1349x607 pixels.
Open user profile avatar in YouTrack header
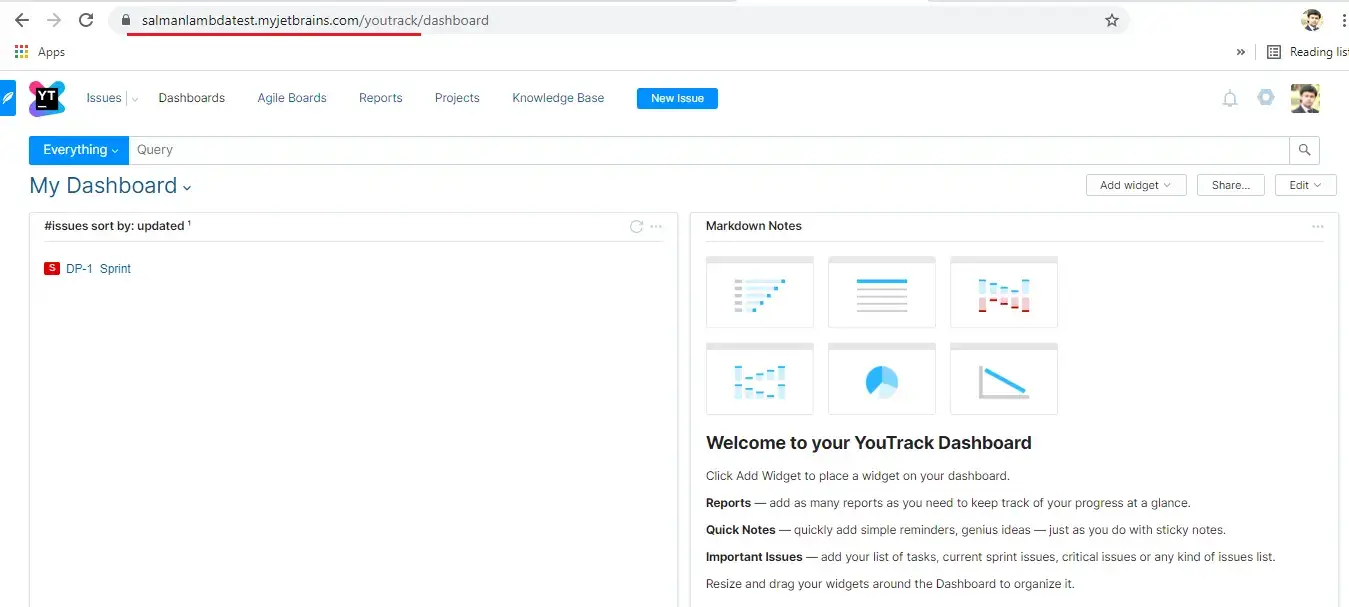pyautogui.click(x=1305, y=98)
